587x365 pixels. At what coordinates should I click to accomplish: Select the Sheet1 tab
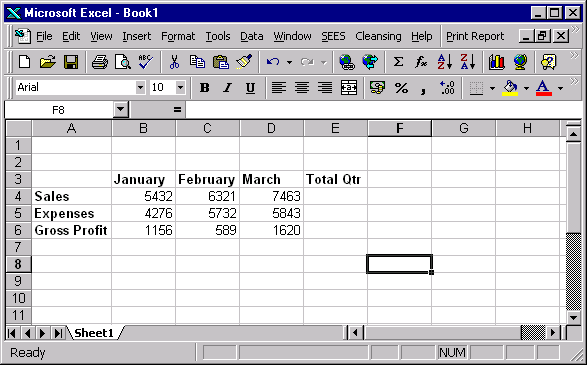pos(94,333)
